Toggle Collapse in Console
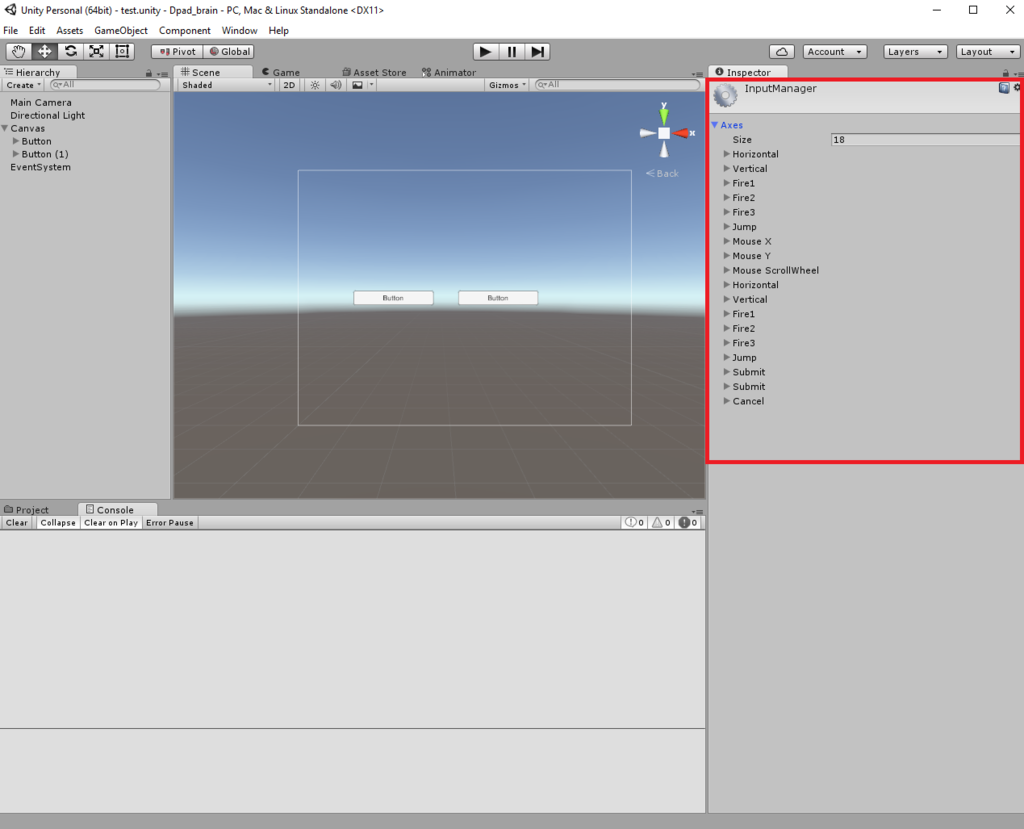1024x829 pixels. 57,523
